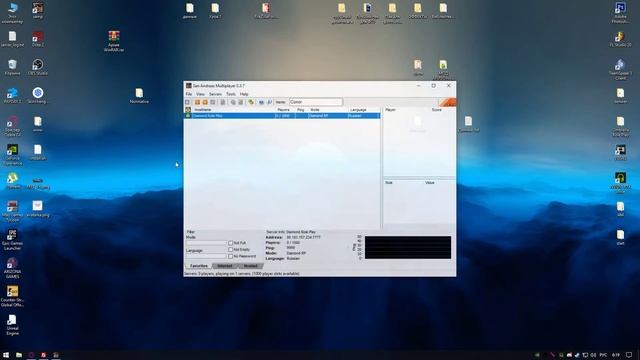
Task: Open the Dota 2 desktop shortcut
Action: point(38,39)
